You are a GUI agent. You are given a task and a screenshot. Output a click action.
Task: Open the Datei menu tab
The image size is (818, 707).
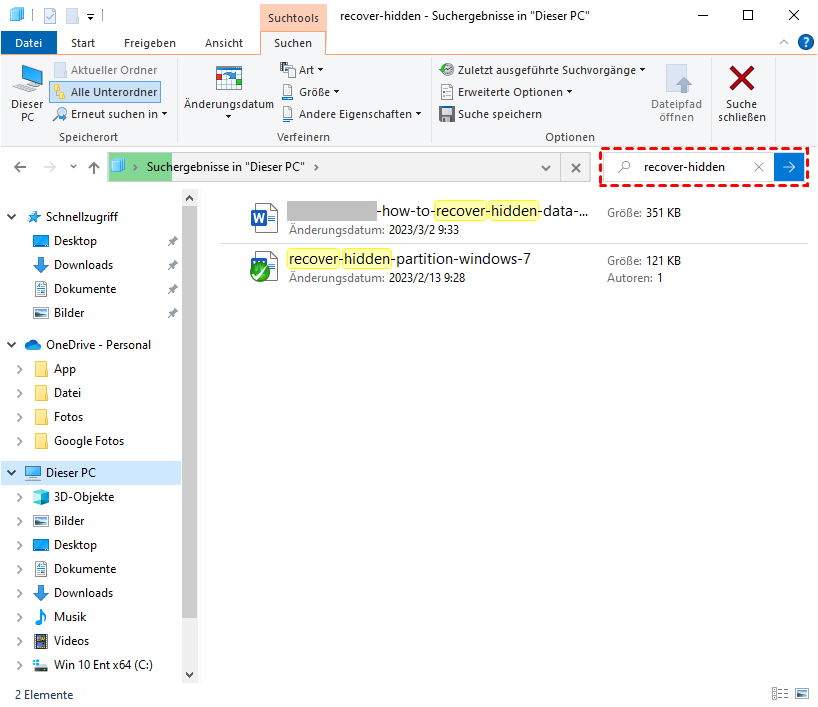coord(29,43)
